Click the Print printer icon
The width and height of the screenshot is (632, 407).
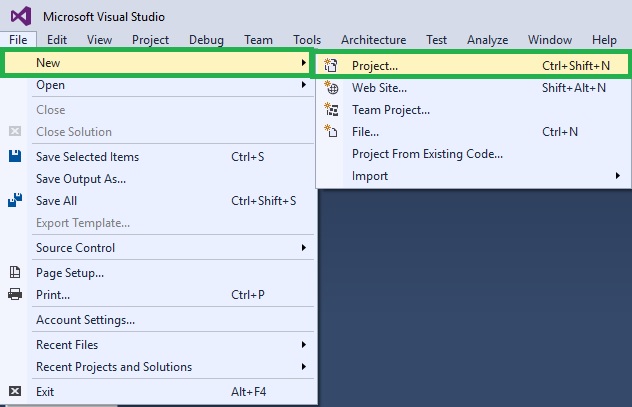[15, 294]
